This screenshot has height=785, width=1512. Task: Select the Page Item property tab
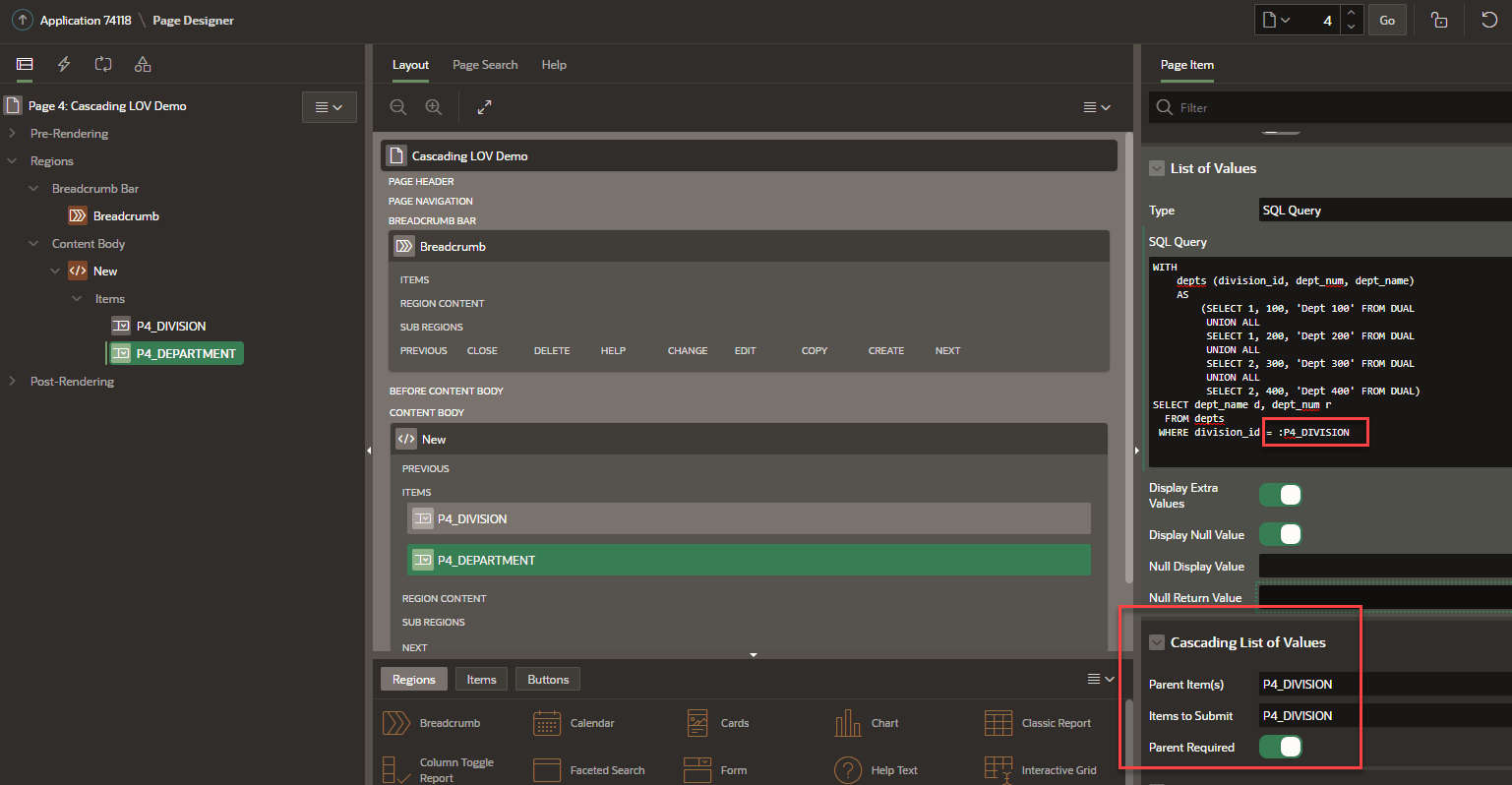click(1187, 65)
